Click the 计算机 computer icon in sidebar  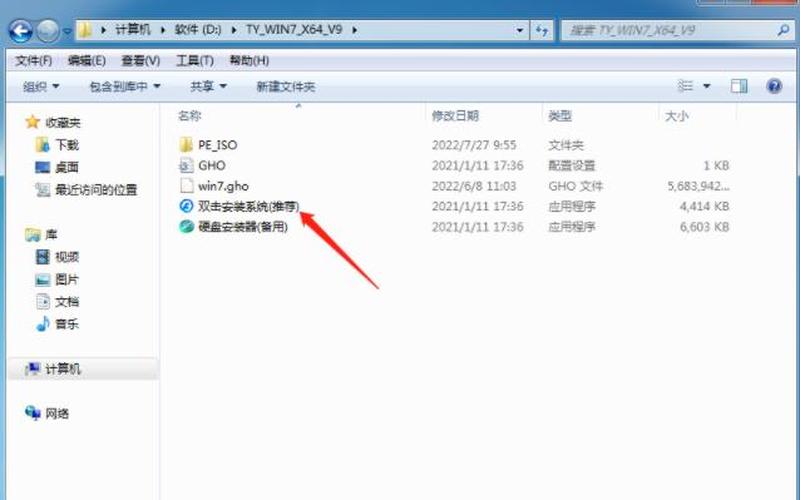[33, 368]
